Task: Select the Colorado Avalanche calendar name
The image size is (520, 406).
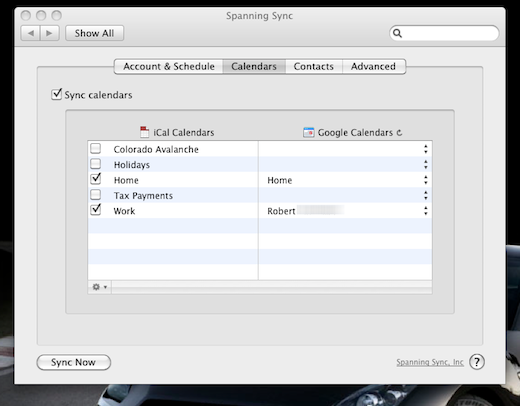Action: [x=156, y=149]
